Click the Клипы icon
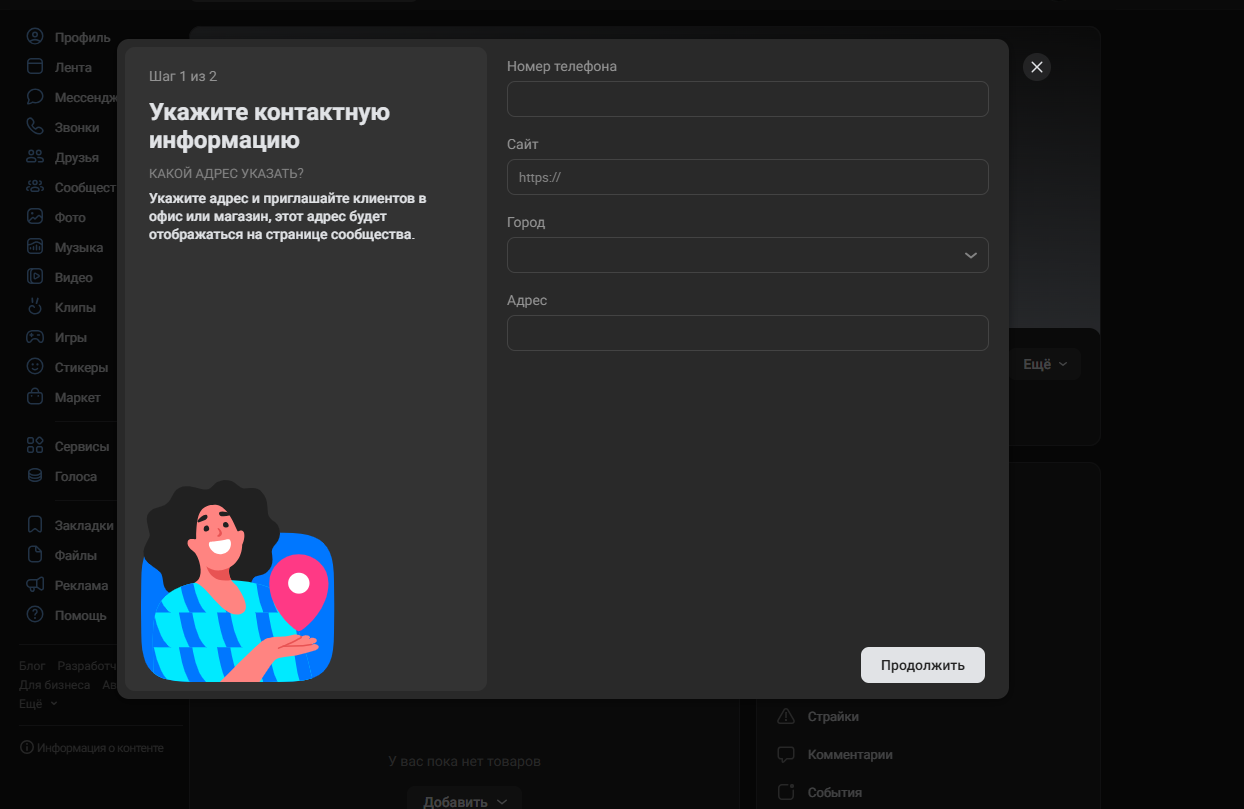This screenshot has height=809, width=1244. click(x=35, y=307)
